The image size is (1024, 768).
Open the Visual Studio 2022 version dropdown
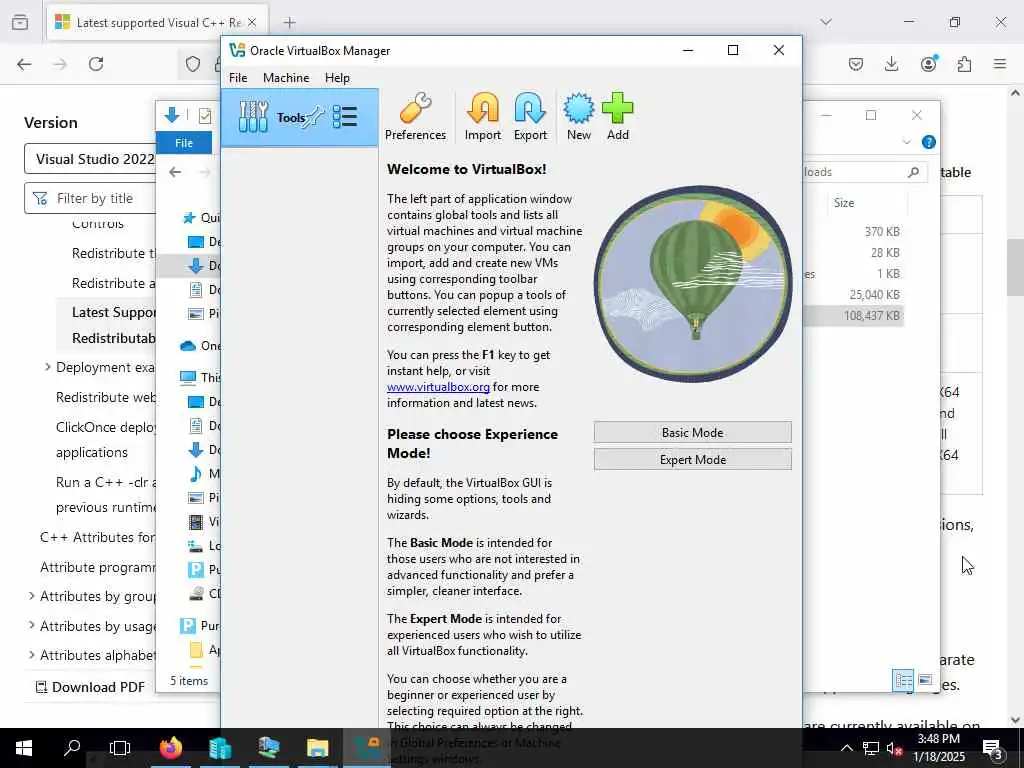[x=90, y=159]
